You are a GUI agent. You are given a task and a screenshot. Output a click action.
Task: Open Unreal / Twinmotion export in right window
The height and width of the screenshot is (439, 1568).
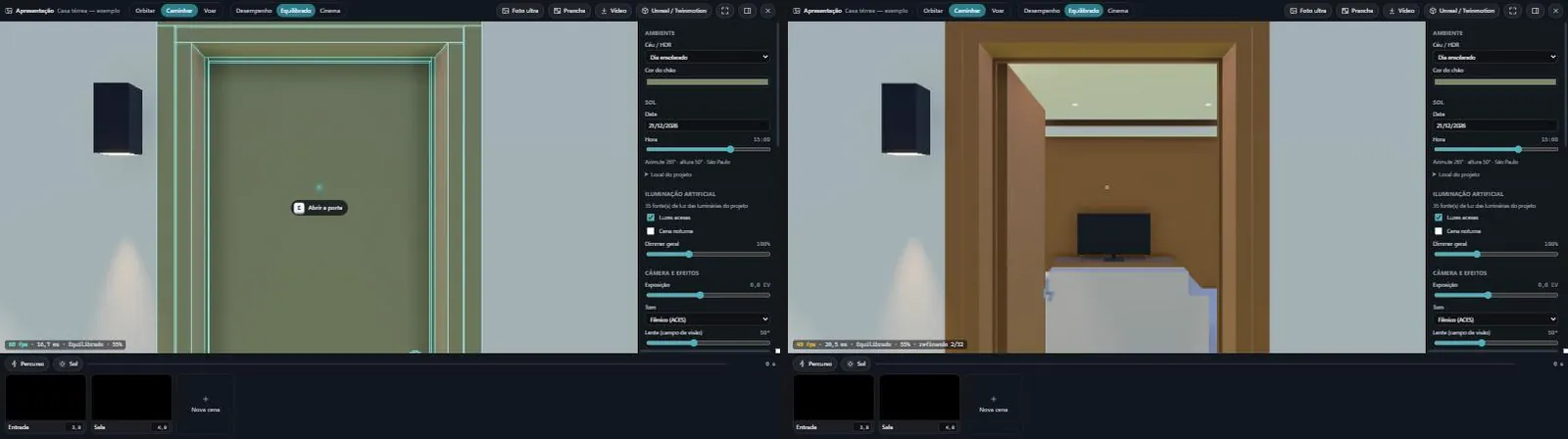pyautogui.click(x=1462, y=11)
